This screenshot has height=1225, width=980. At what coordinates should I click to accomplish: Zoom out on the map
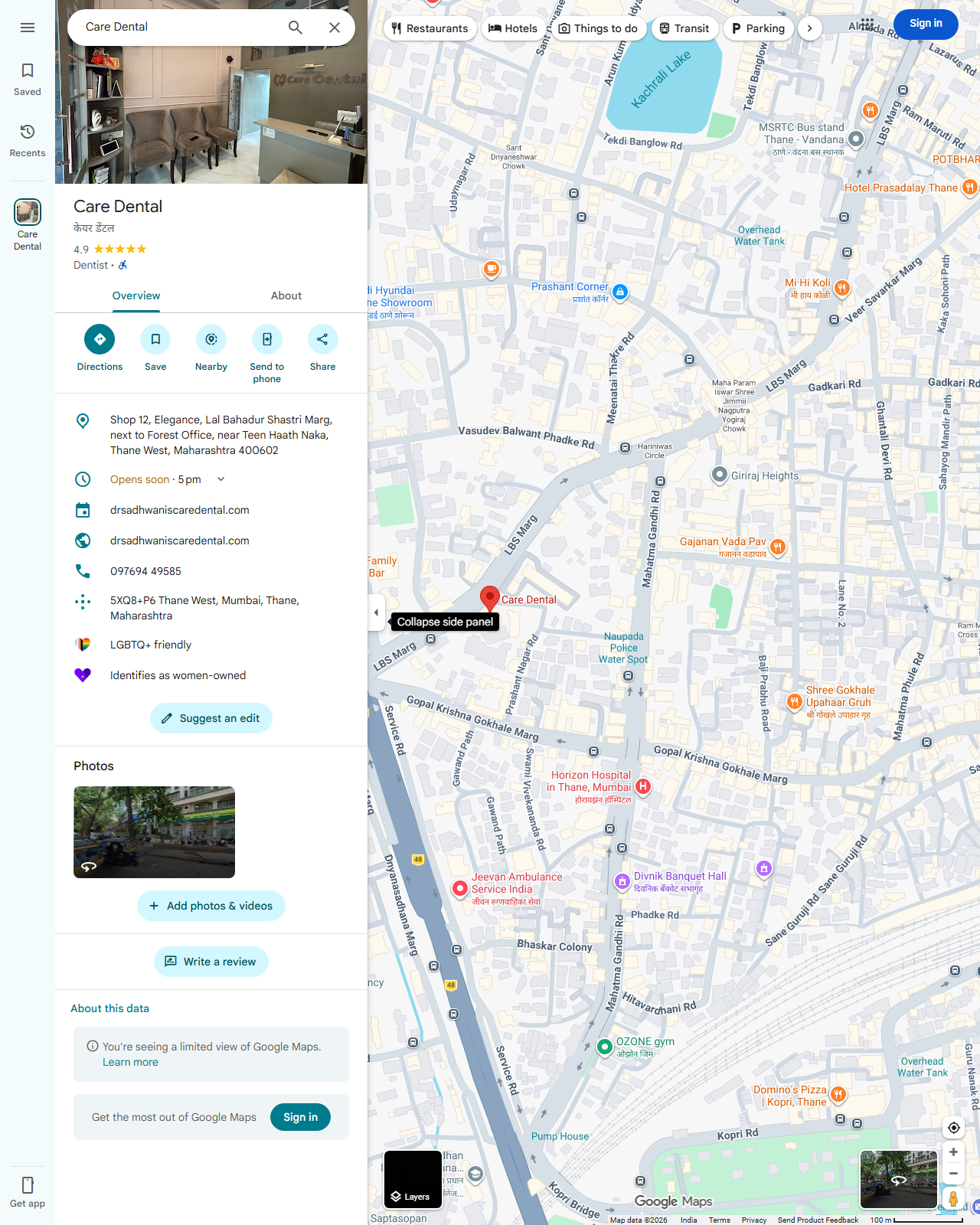[953, 1173]
